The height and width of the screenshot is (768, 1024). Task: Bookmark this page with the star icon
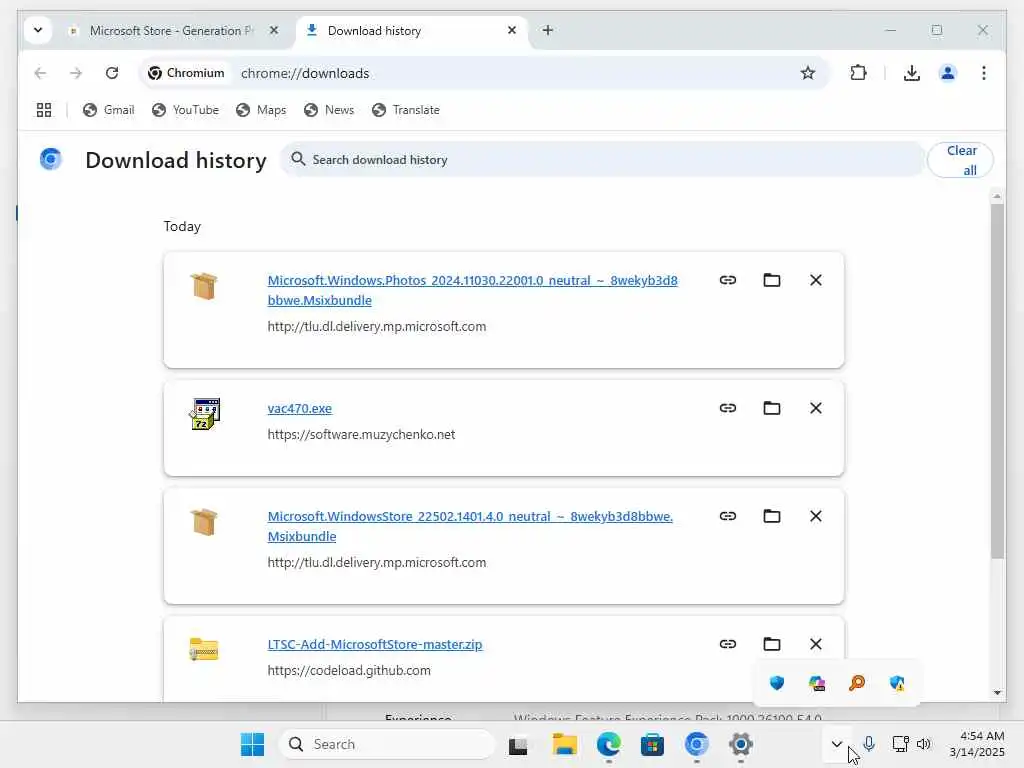click(x=808, y=73)
